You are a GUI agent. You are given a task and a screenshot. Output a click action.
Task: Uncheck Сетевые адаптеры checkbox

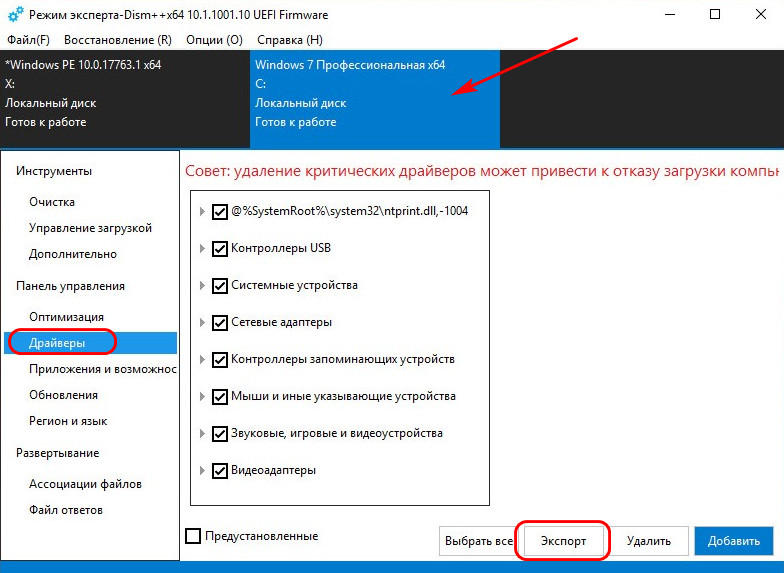(220, 322)
